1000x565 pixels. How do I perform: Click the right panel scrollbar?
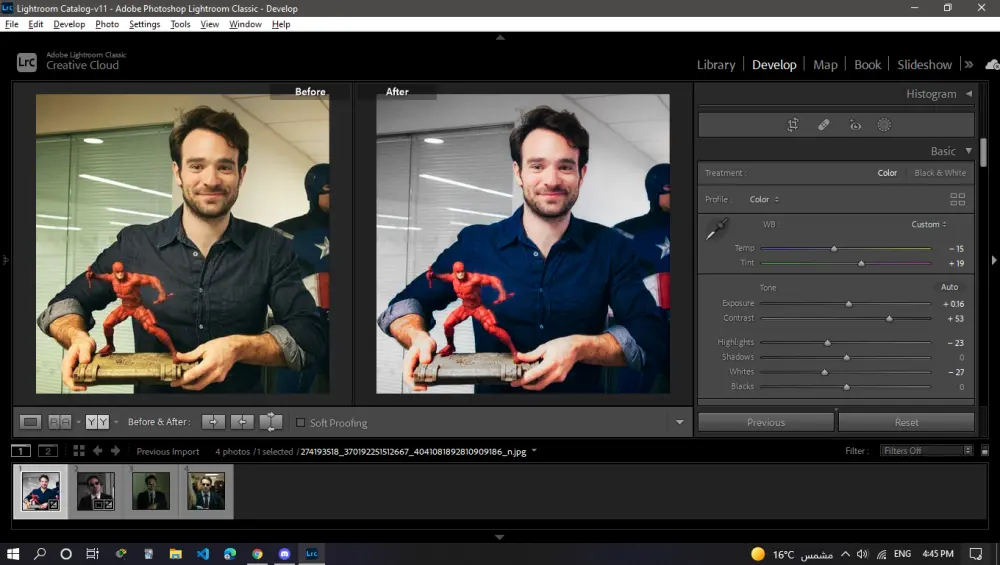coord(983,152)
